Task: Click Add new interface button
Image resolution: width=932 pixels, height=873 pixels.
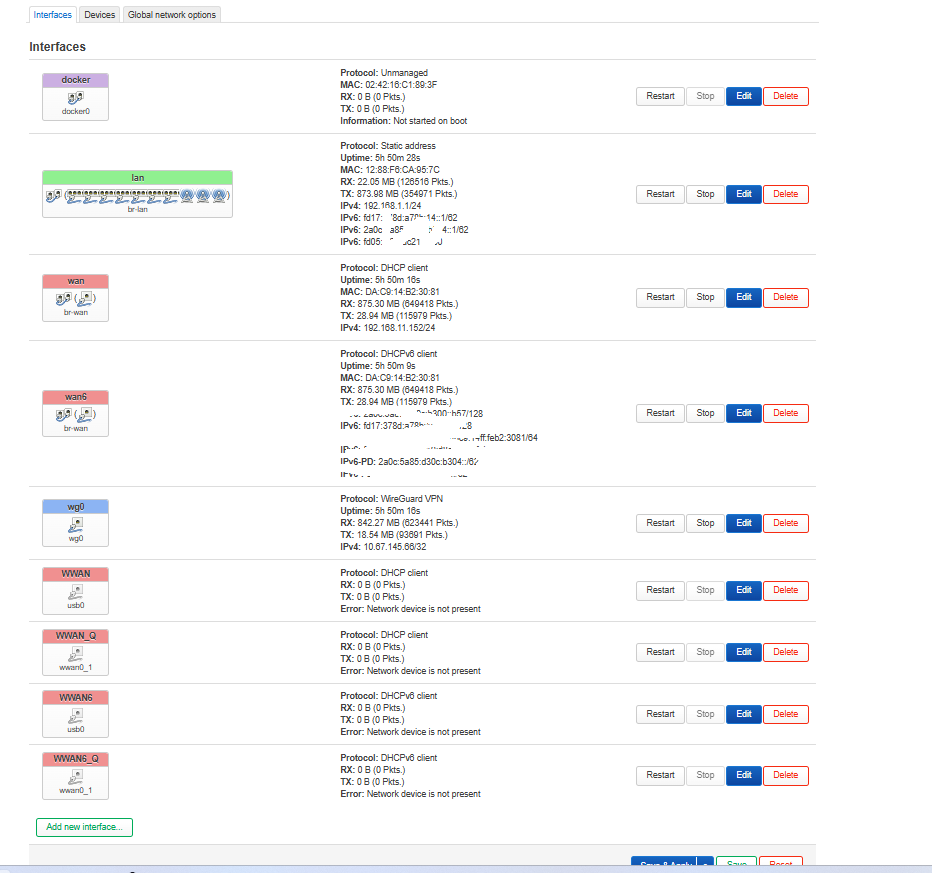Action: 84,827
